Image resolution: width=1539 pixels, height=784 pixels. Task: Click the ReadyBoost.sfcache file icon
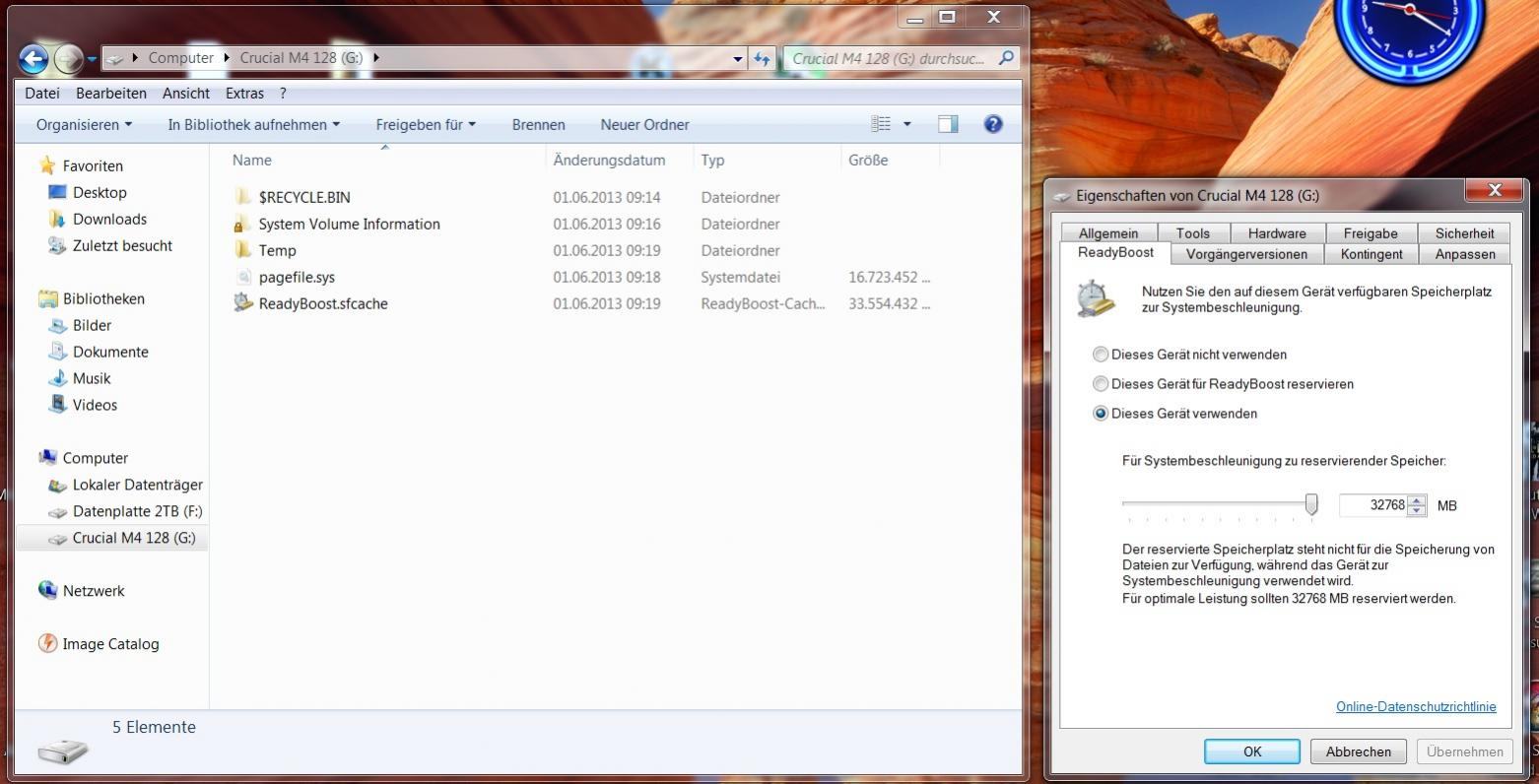(x=242, y=303)
